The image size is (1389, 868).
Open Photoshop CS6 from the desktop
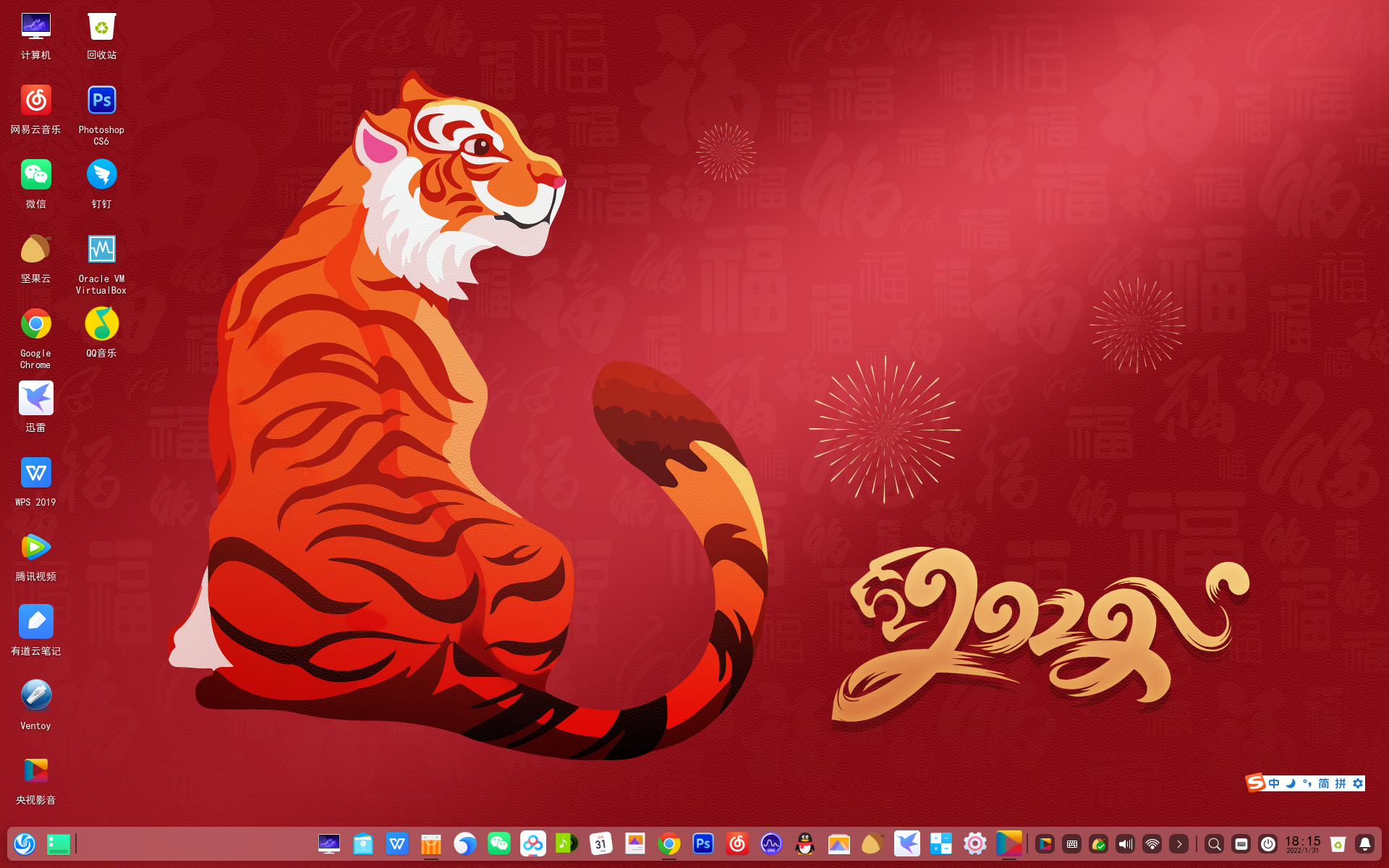[101, 99]
